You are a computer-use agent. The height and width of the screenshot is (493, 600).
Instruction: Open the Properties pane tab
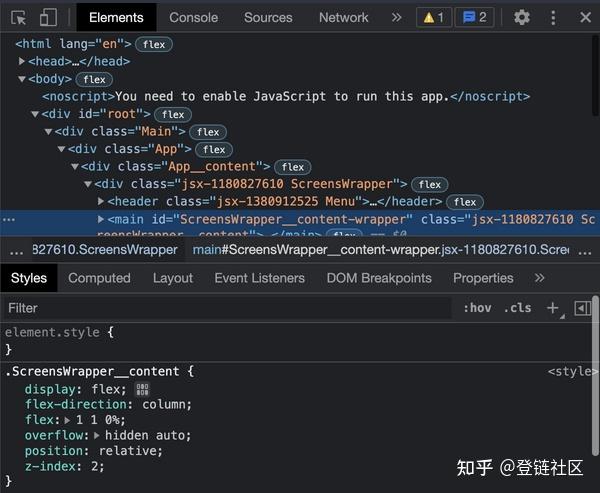tap(483, 278)
